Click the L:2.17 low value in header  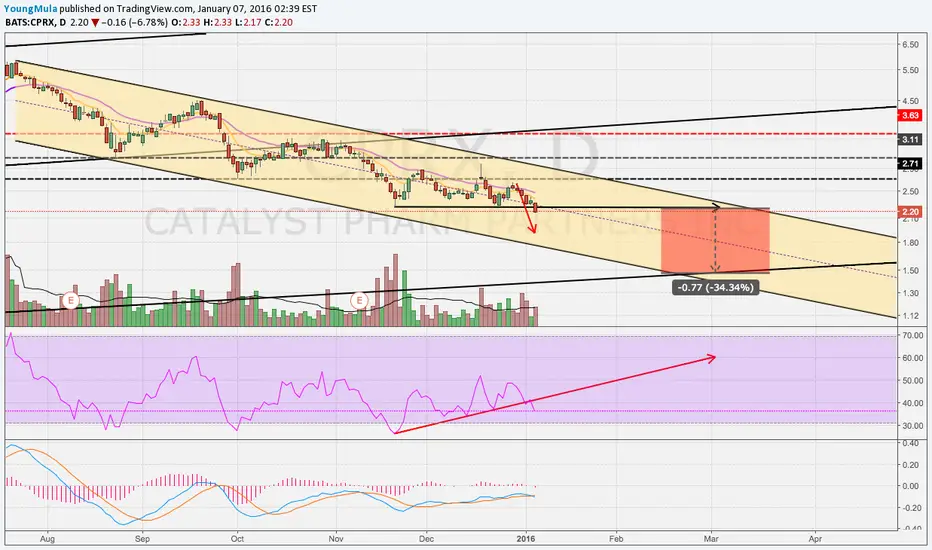(x=247, y=23)
